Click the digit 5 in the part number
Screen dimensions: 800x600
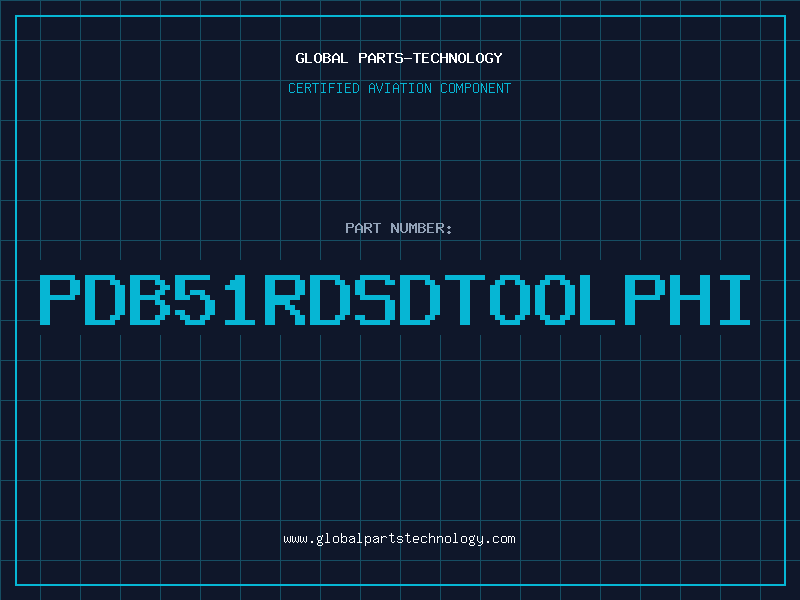pyautogui.click(x=194, y=299)
